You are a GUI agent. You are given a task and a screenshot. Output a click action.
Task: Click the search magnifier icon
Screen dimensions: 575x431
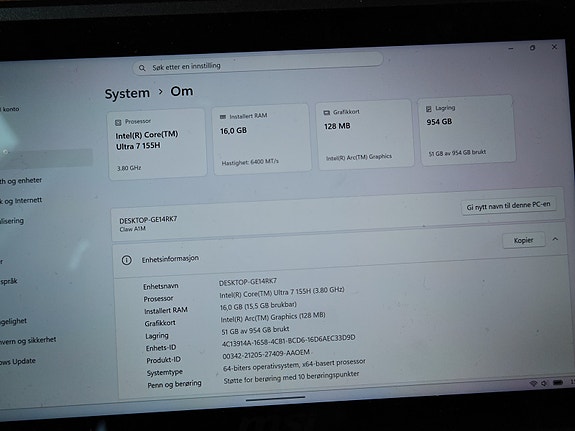[142, 68]
